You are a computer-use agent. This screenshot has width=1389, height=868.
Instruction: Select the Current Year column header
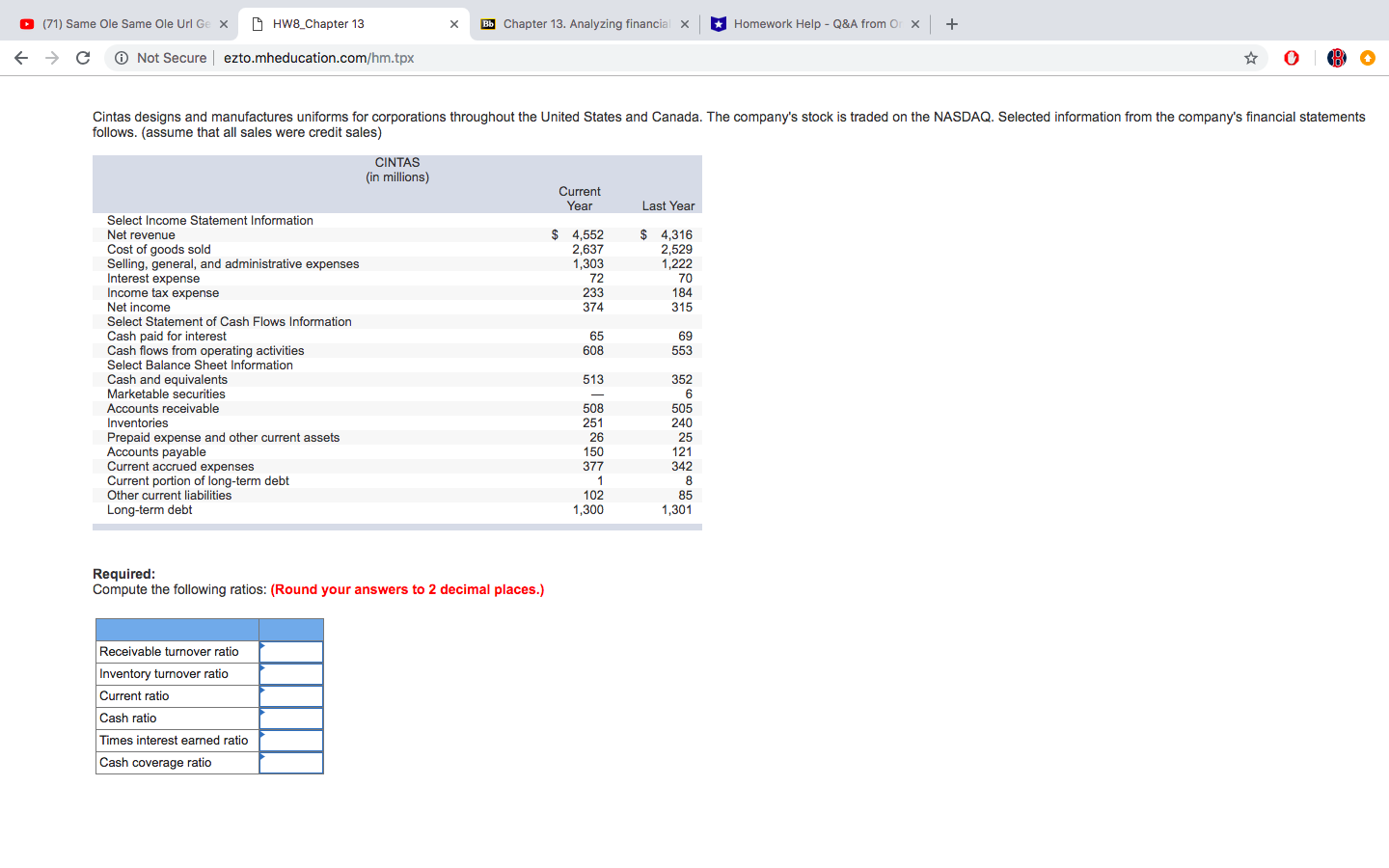pyautogui.click(x=580, y=199)
